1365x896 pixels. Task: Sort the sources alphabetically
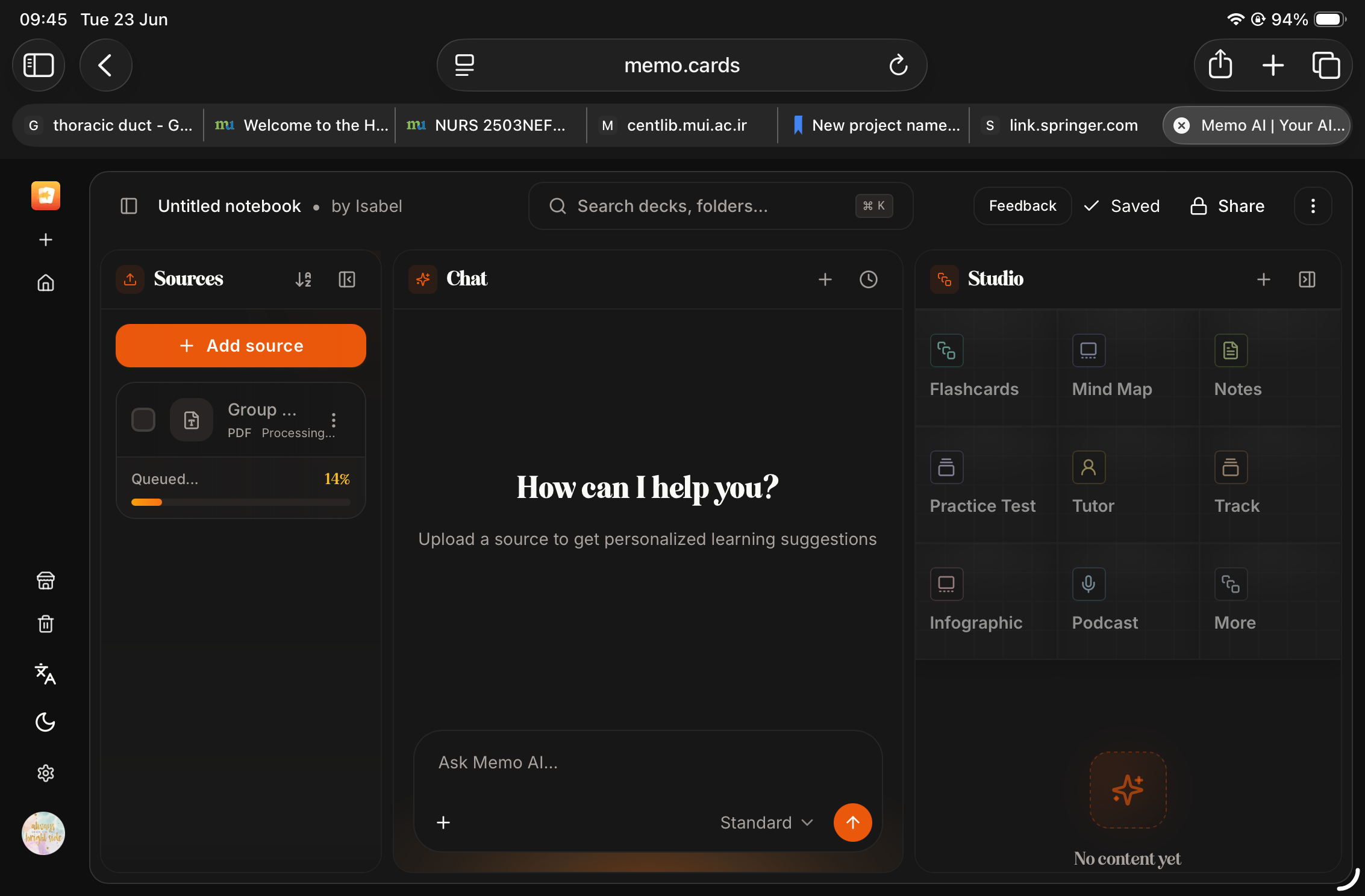click(x=304, y=279)
